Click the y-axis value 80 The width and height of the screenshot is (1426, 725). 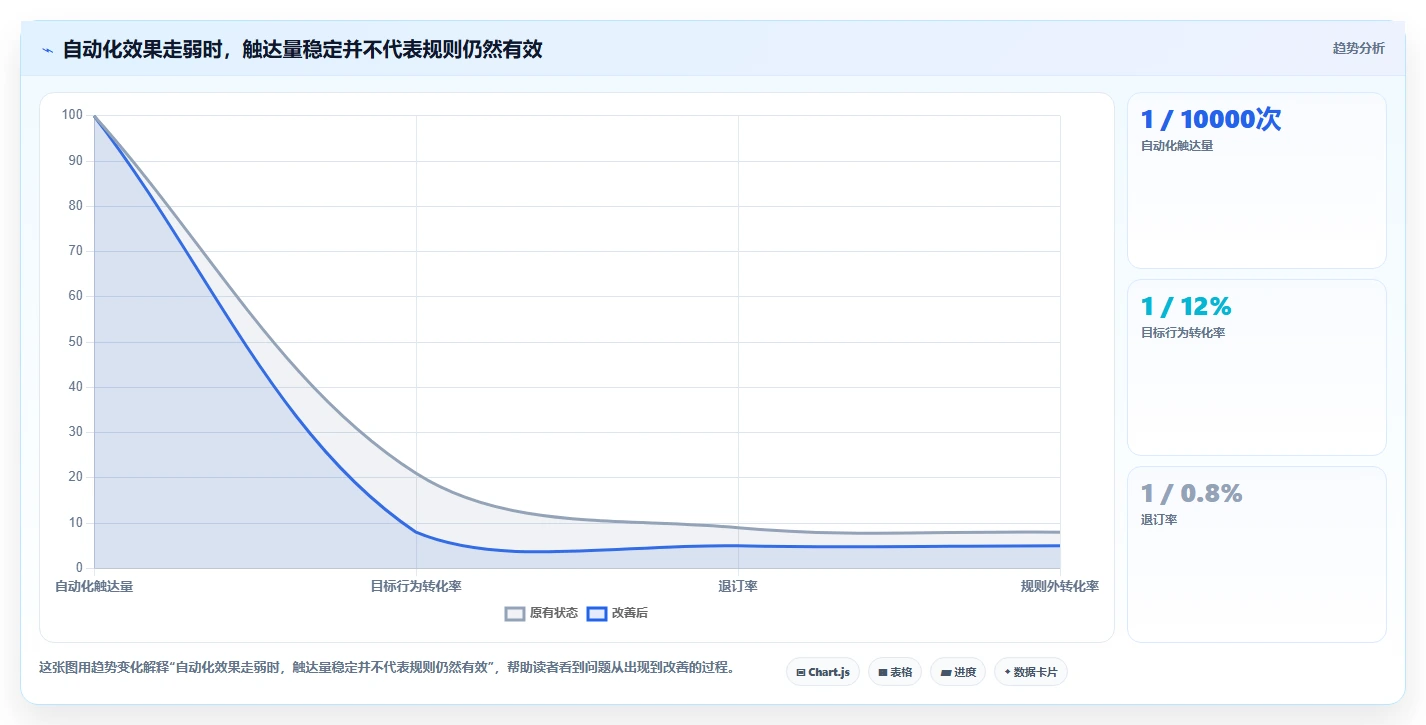pos(75,206)
